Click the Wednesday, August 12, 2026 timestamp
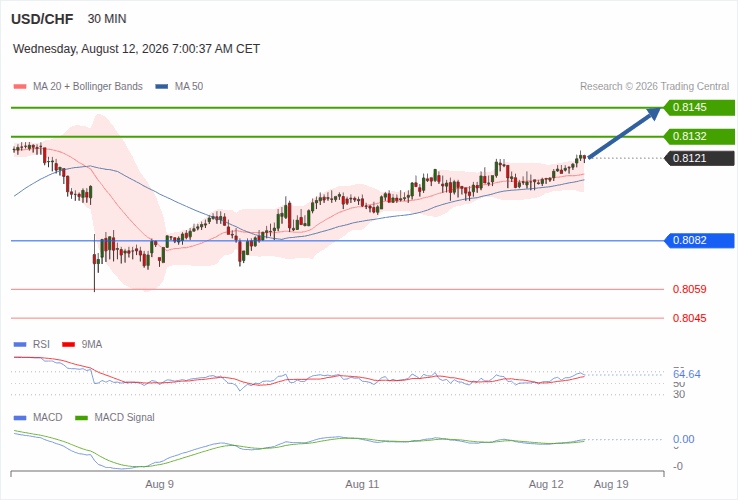738x500 pixels. click(x=136, y=49)
